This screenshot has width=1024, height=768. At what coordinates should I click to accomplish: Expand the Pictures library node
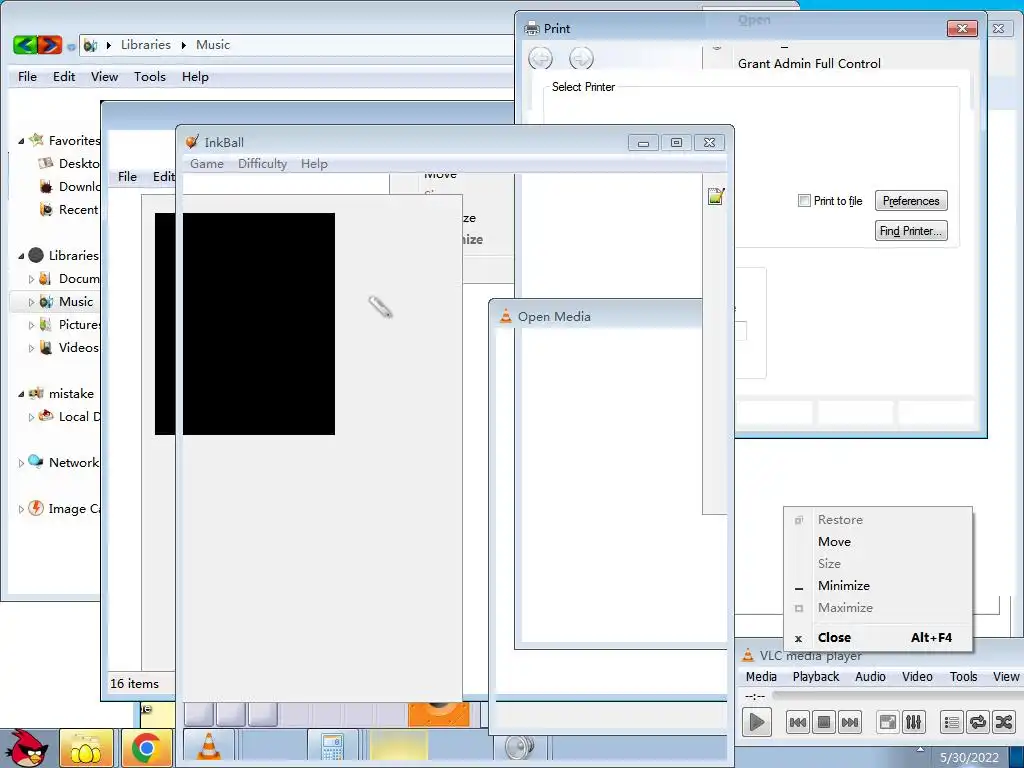31,325
